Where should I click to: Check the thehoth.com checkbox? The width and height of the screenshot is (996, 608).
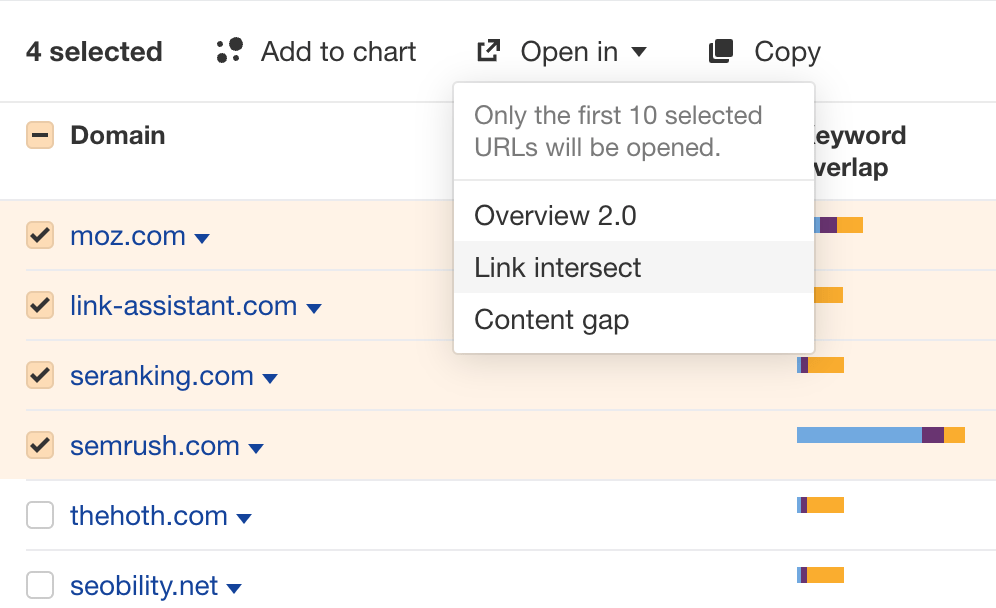click(x=40, y=515)
